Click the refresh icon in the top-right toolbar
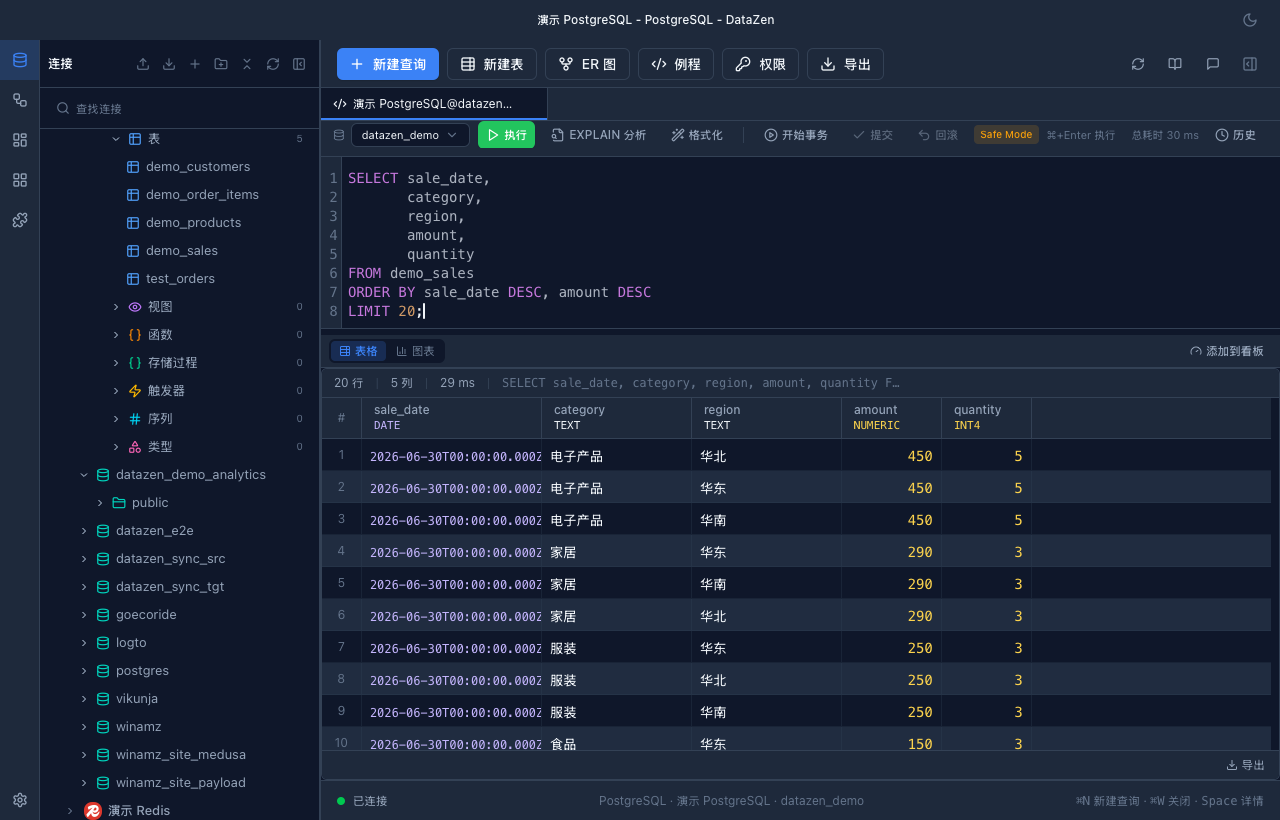 click(x=1138, y=64)
